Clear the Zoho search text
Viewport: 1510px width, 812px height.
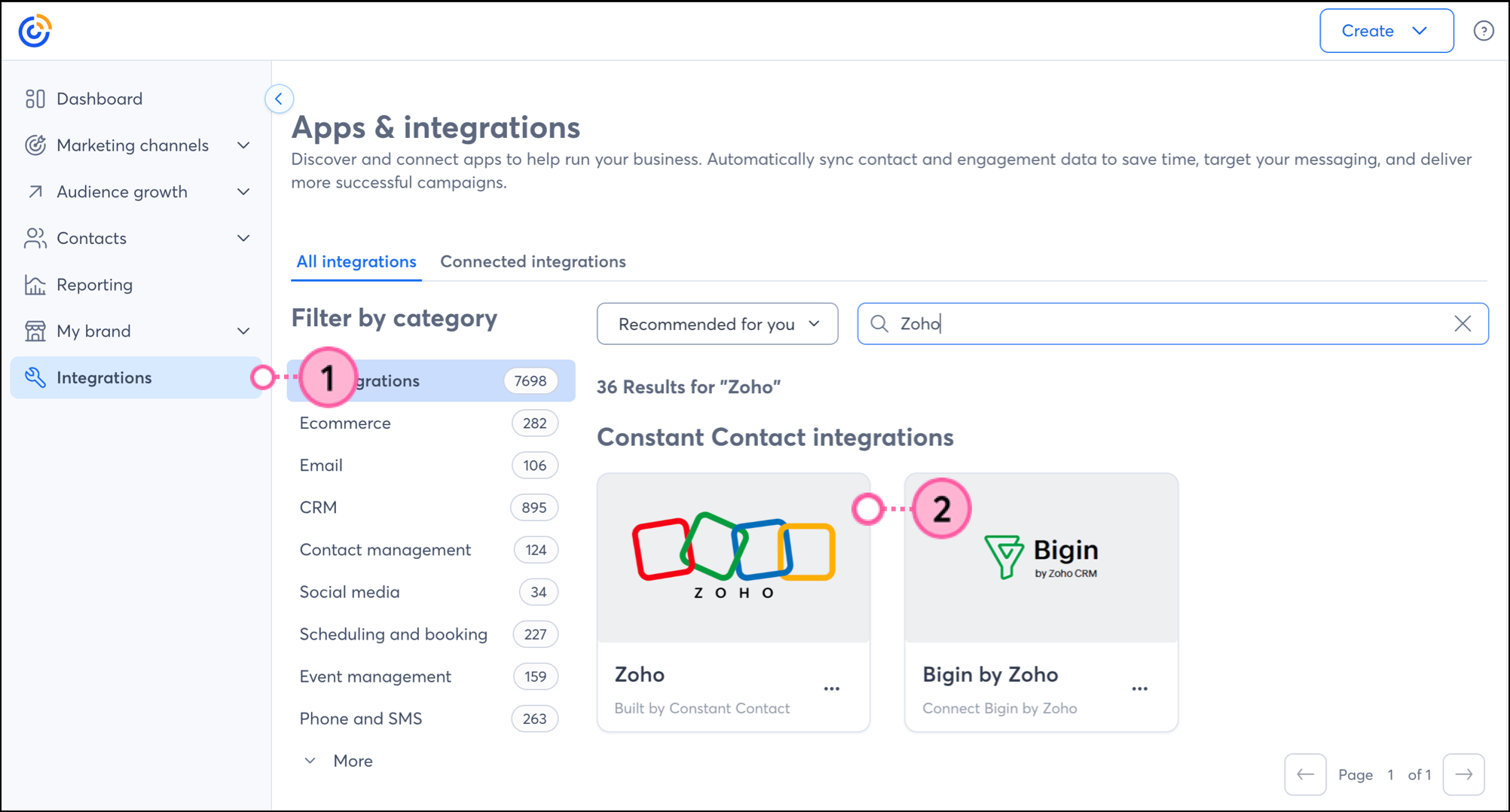(x=1463, y=324)
